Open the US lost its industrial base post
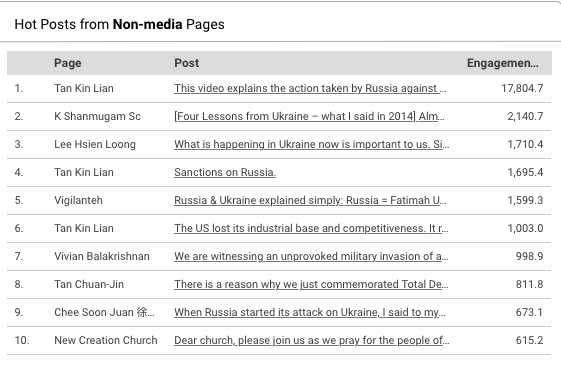This screenshot has width=561, height=387. point(311,228)
